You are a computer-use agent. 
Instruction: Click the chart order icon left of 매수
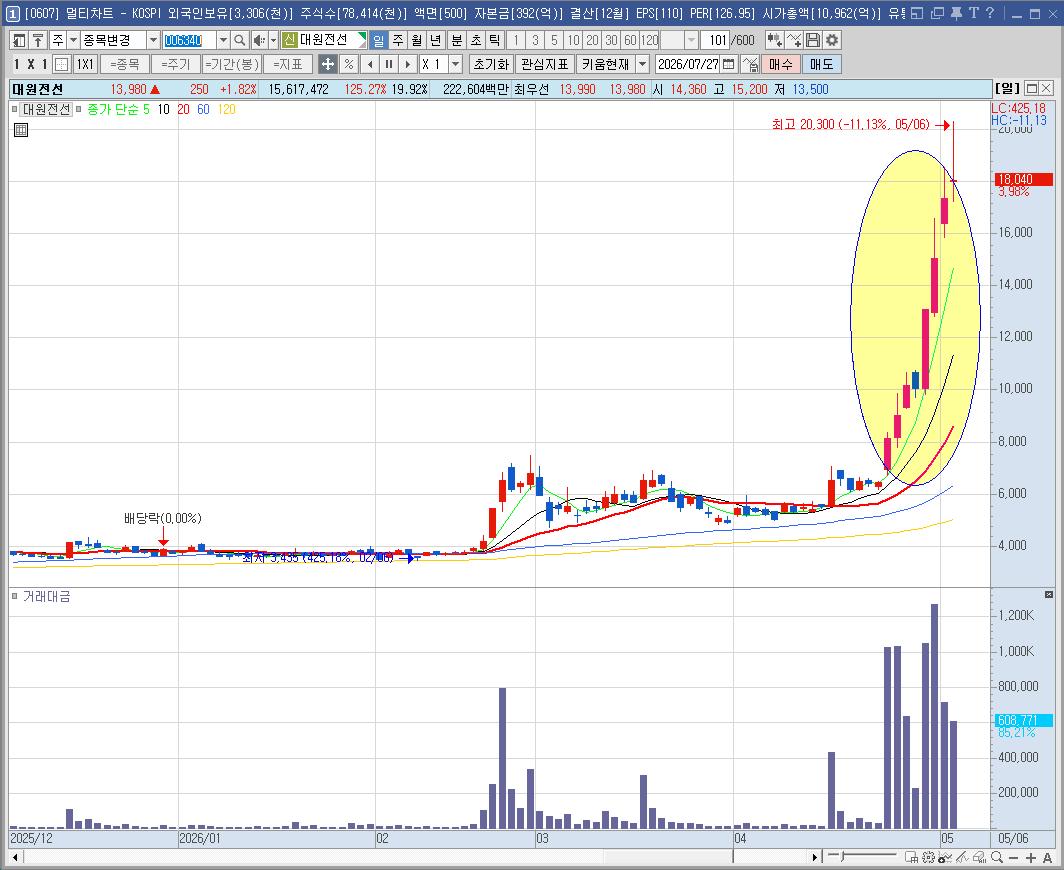tap(750, 64)
